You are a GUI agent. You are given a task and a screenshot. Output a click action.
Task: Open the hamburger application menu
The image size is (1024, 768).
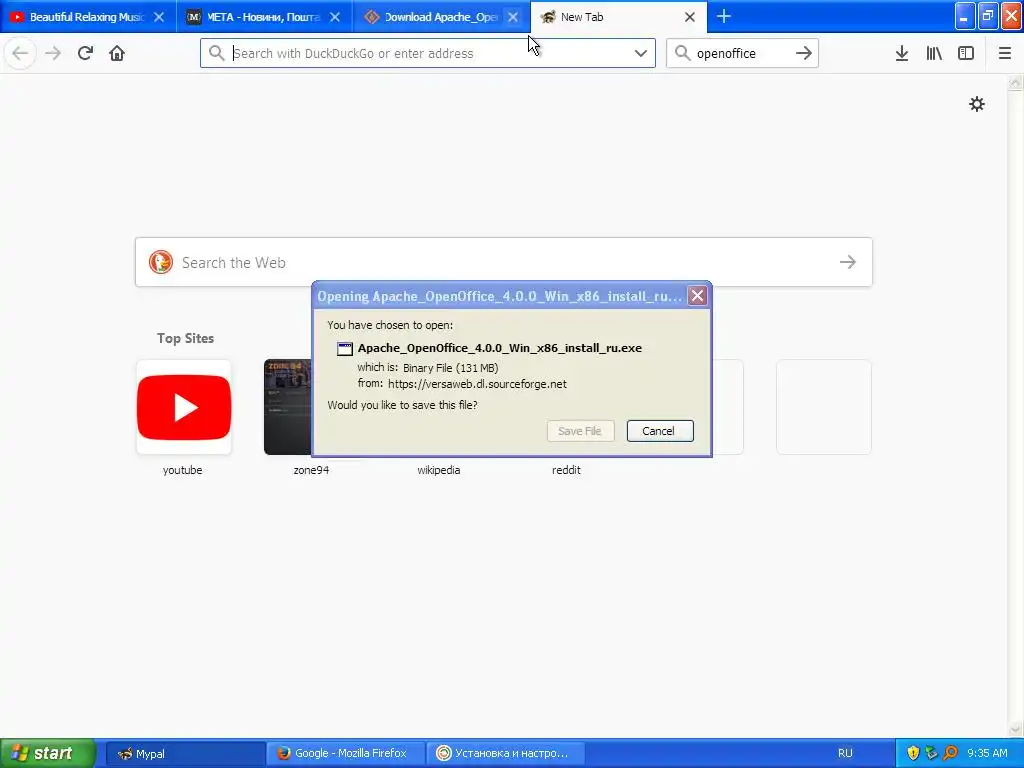tap(1005, 53)
